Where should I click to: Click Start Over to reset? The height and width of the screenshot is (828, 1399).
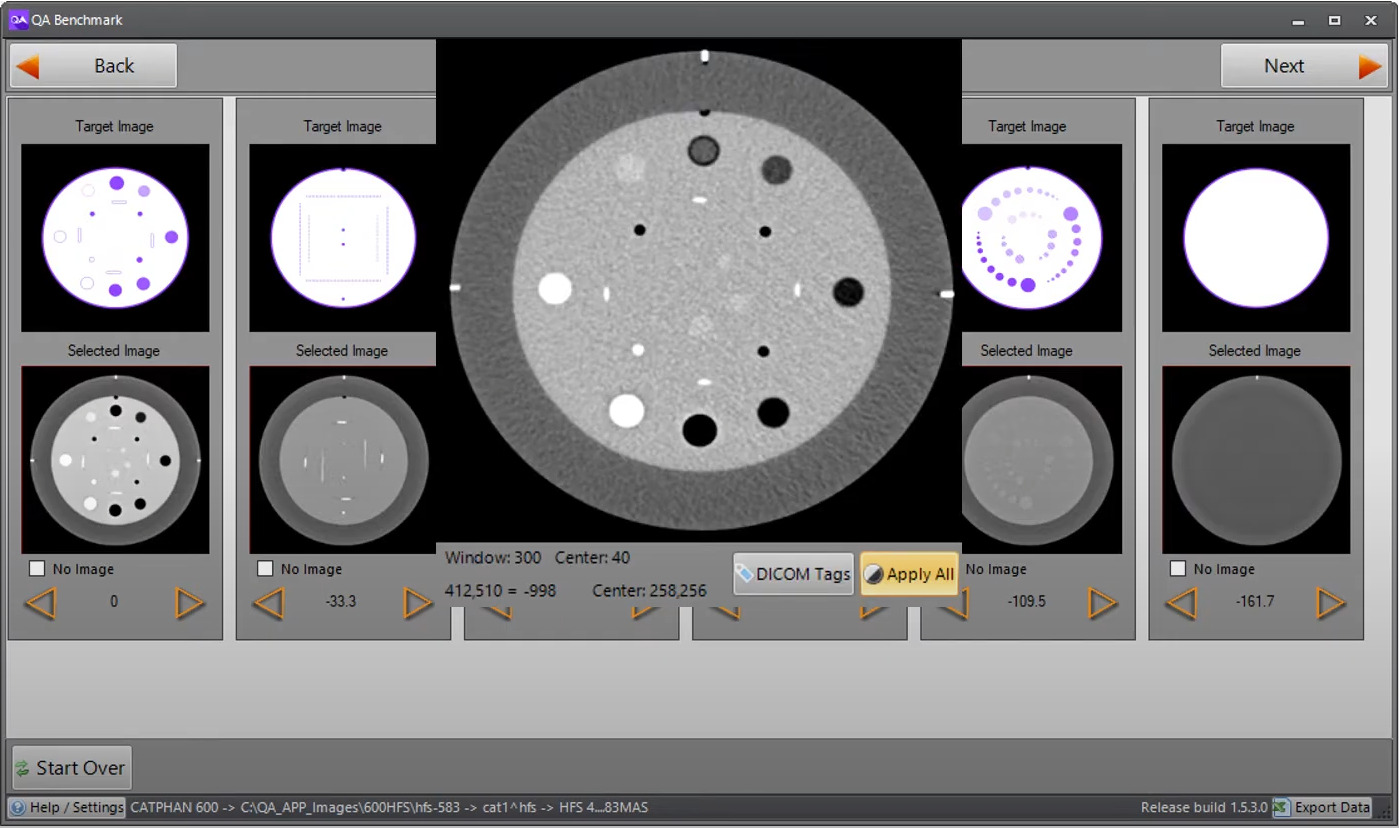pos(71,768)
